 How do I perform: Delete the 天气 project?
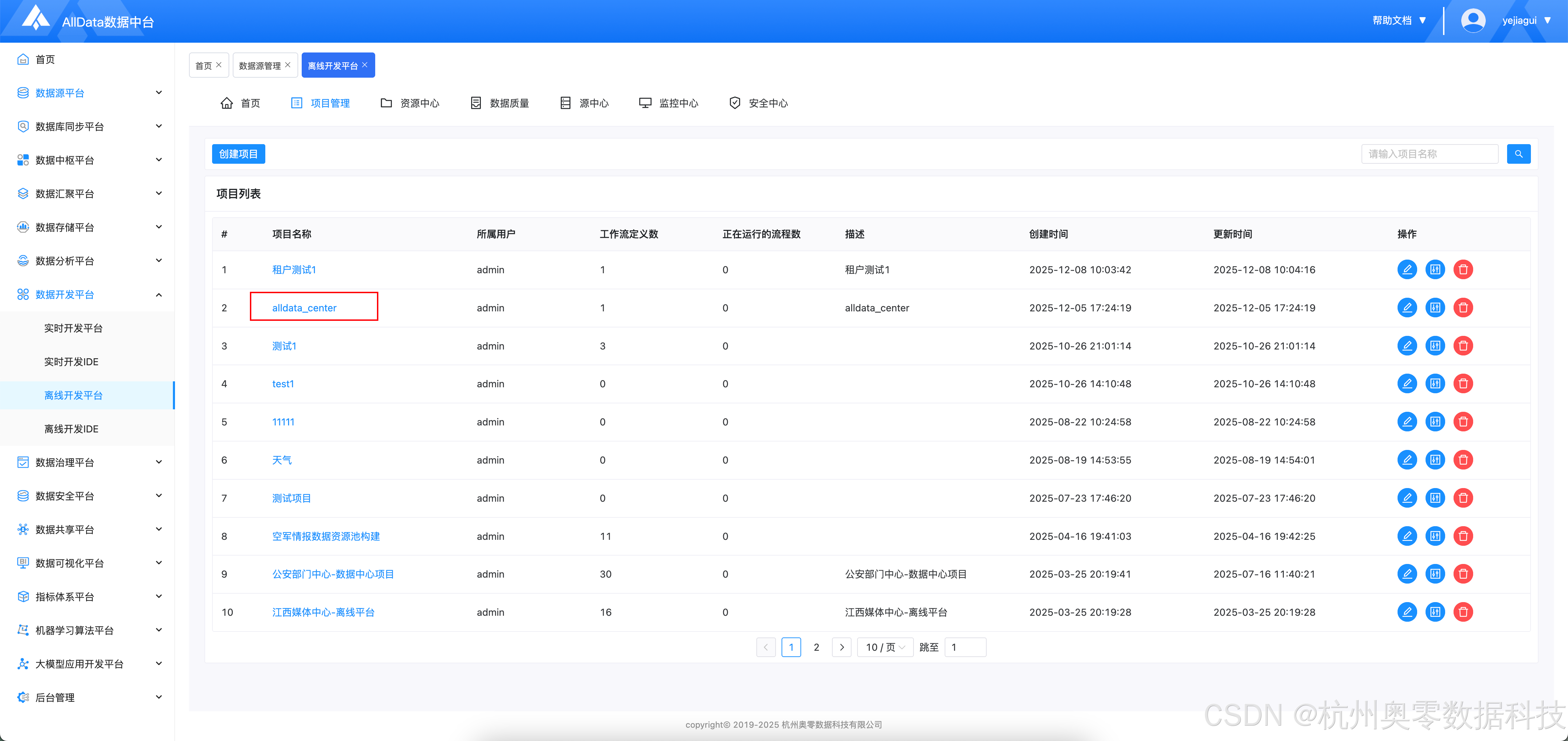coord(1463,460)
